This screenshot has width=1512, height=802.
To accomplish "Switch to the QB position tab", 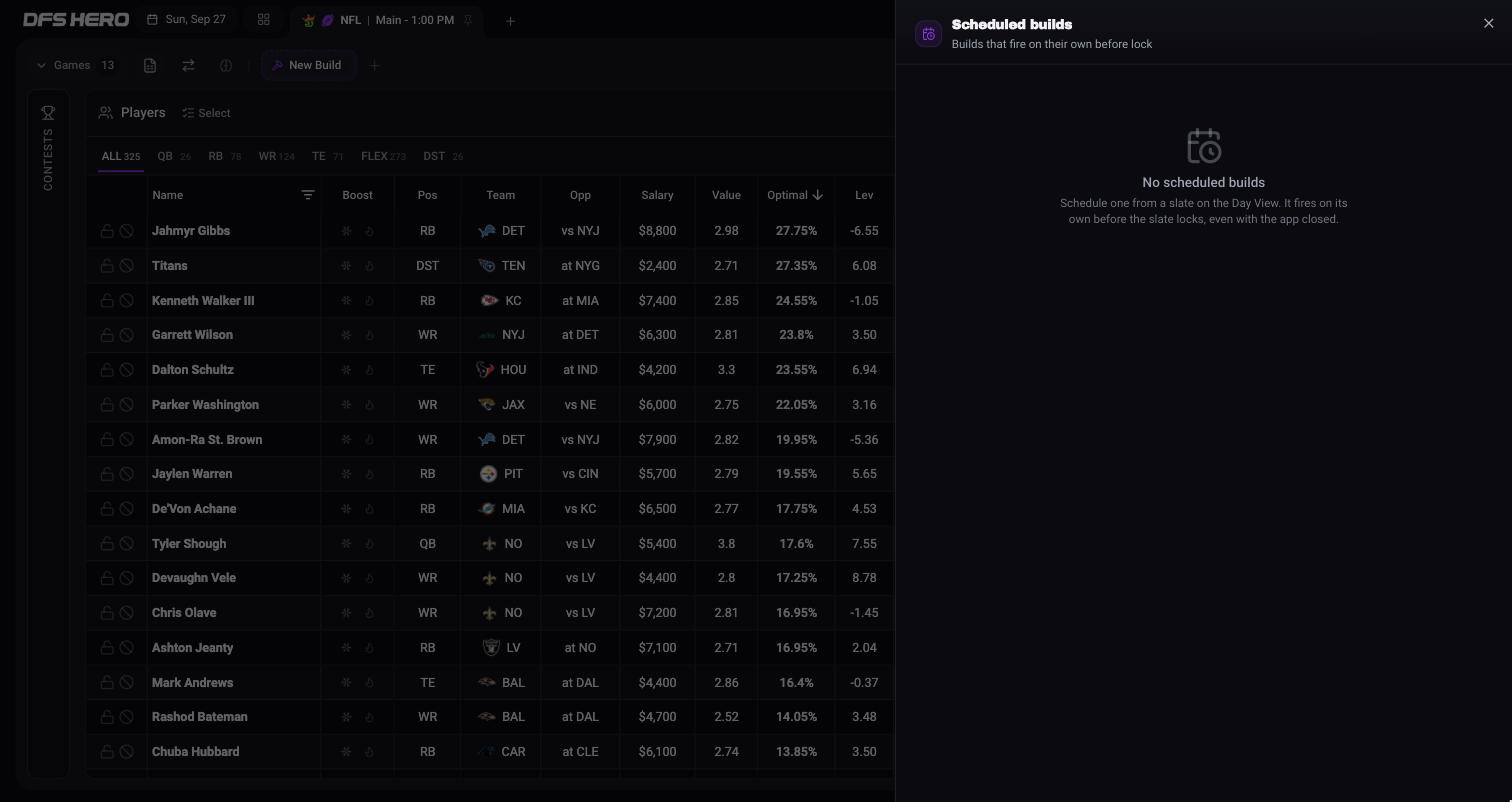I will [174, 156].
